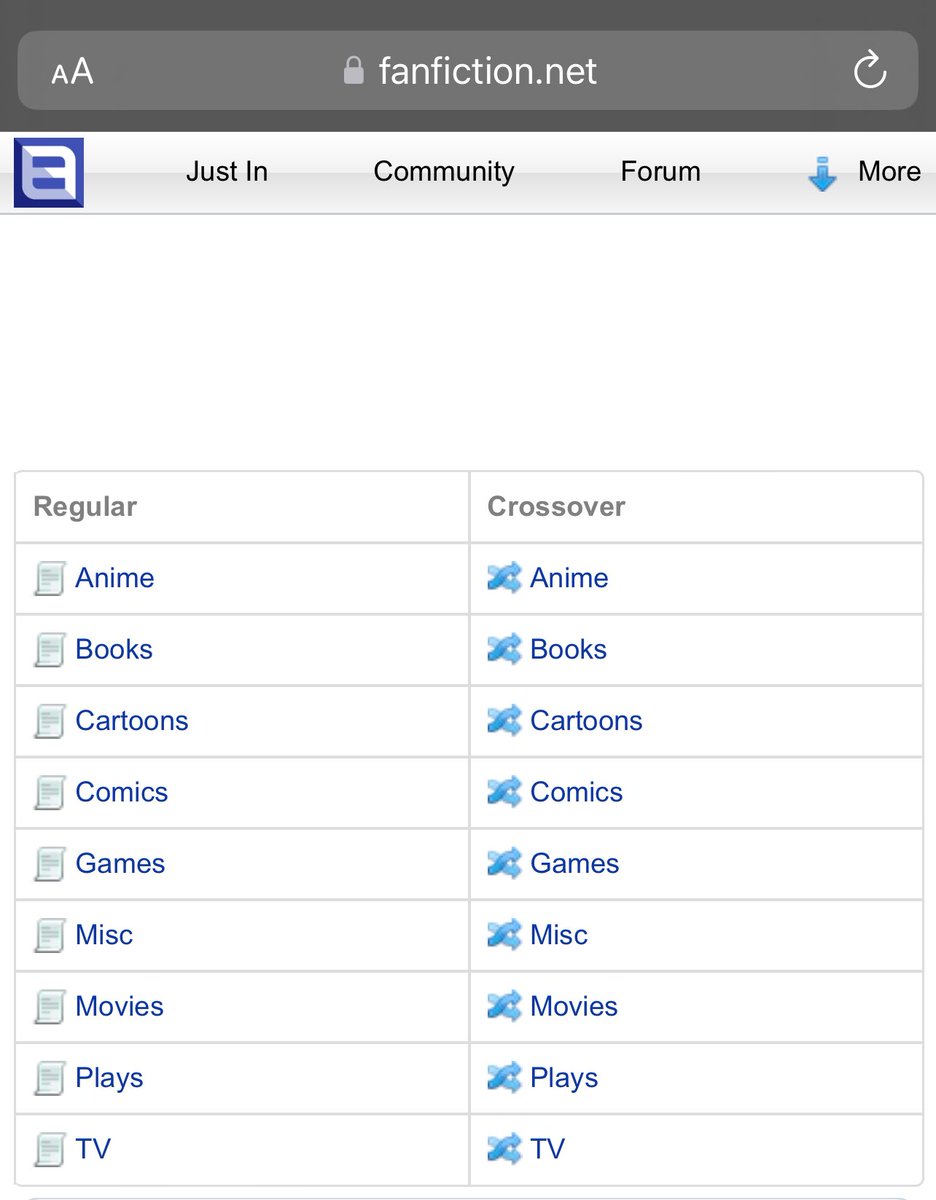Expand the More menu label
Screen dimensions: 936x1200
[889, 172]
